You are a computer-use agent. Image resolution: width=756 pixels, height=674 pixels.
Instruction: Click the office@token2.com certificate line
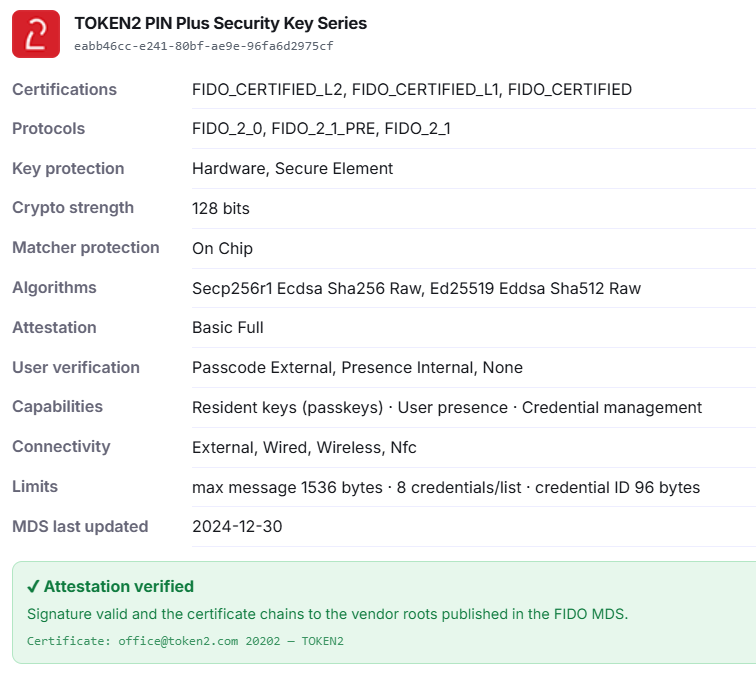[x=185, y=641]
